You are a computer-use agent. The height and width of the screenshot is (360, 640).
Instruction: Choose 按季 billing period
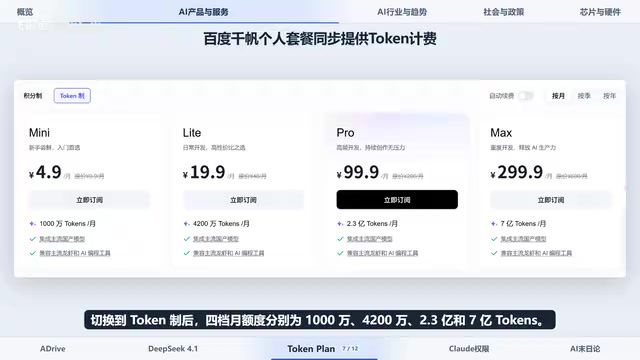(x=584, y=96)
